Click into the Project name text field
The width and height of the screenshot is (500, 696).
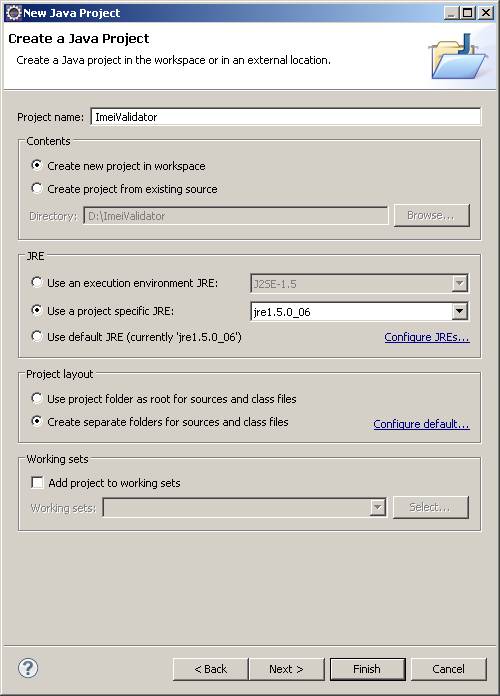coord(286,117)
